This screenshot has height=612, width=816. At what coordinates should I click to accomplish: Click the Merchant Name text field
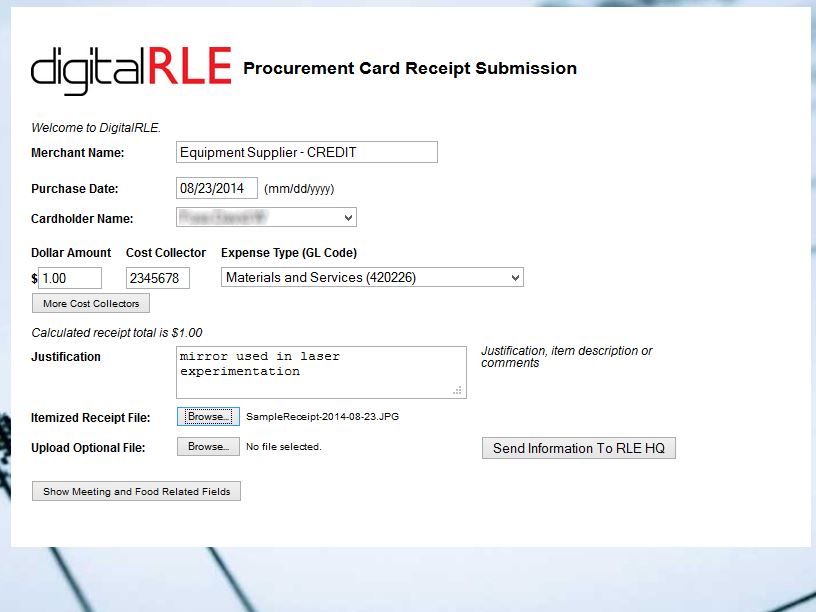point(307,152)
